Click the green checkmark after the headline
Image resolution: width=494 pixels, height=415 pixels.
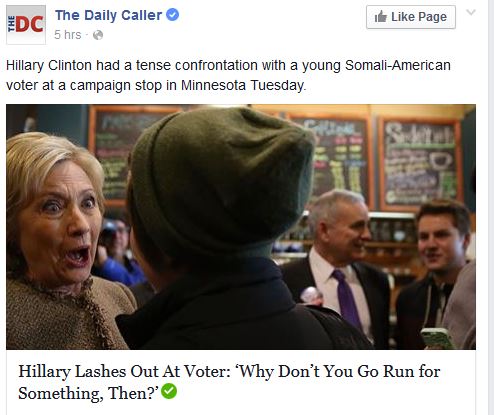click(169, 391)
